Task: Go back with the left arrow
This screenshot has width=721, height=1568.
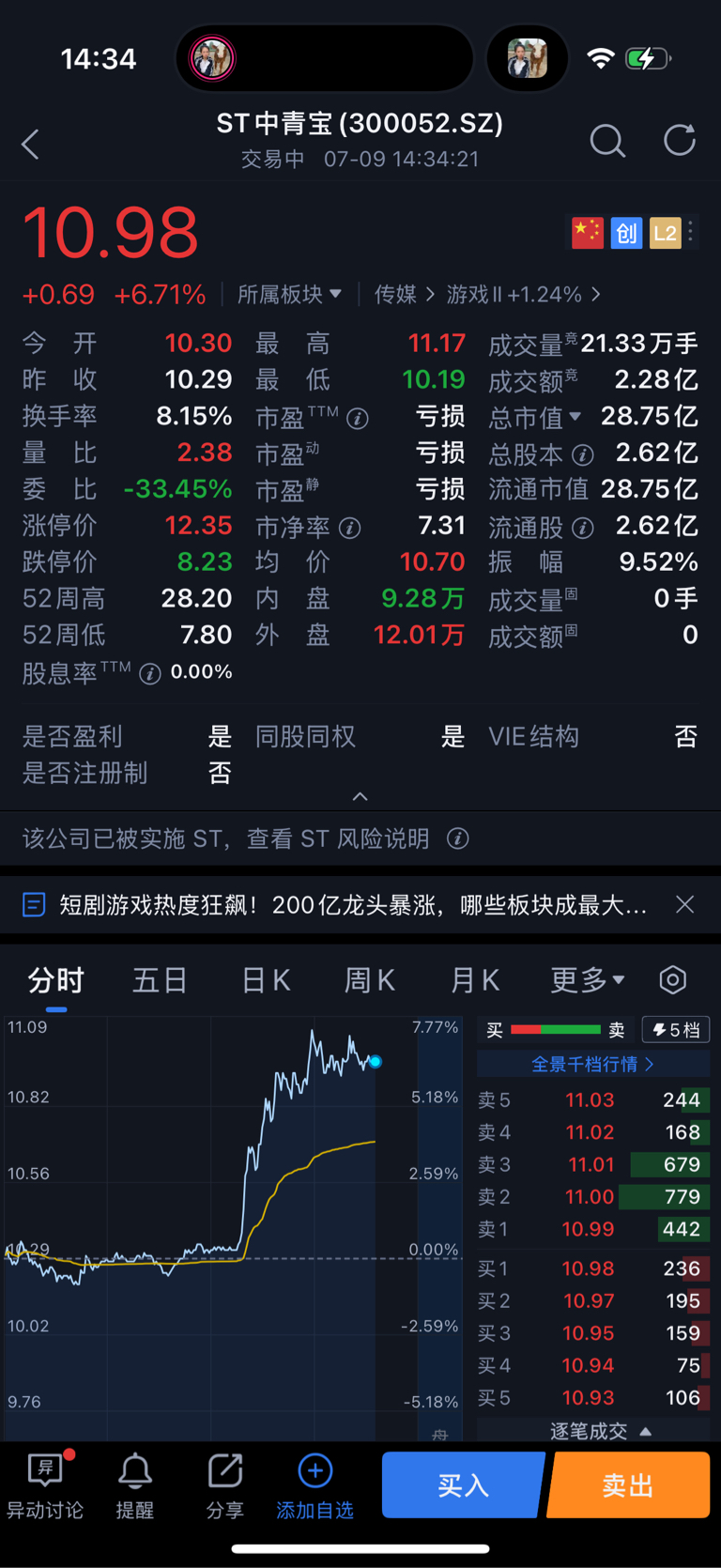Action: click(31, 144)
